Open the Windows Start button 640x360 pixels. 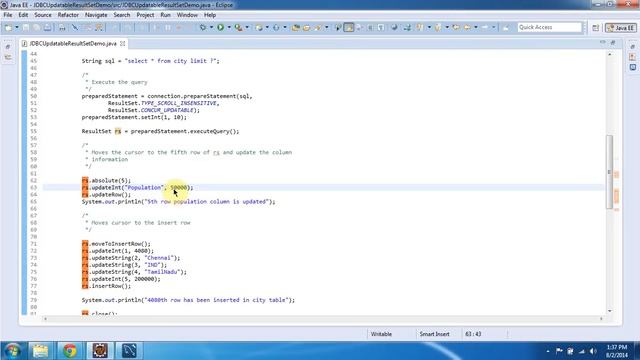pyautogui.click(x=12, y=351)
